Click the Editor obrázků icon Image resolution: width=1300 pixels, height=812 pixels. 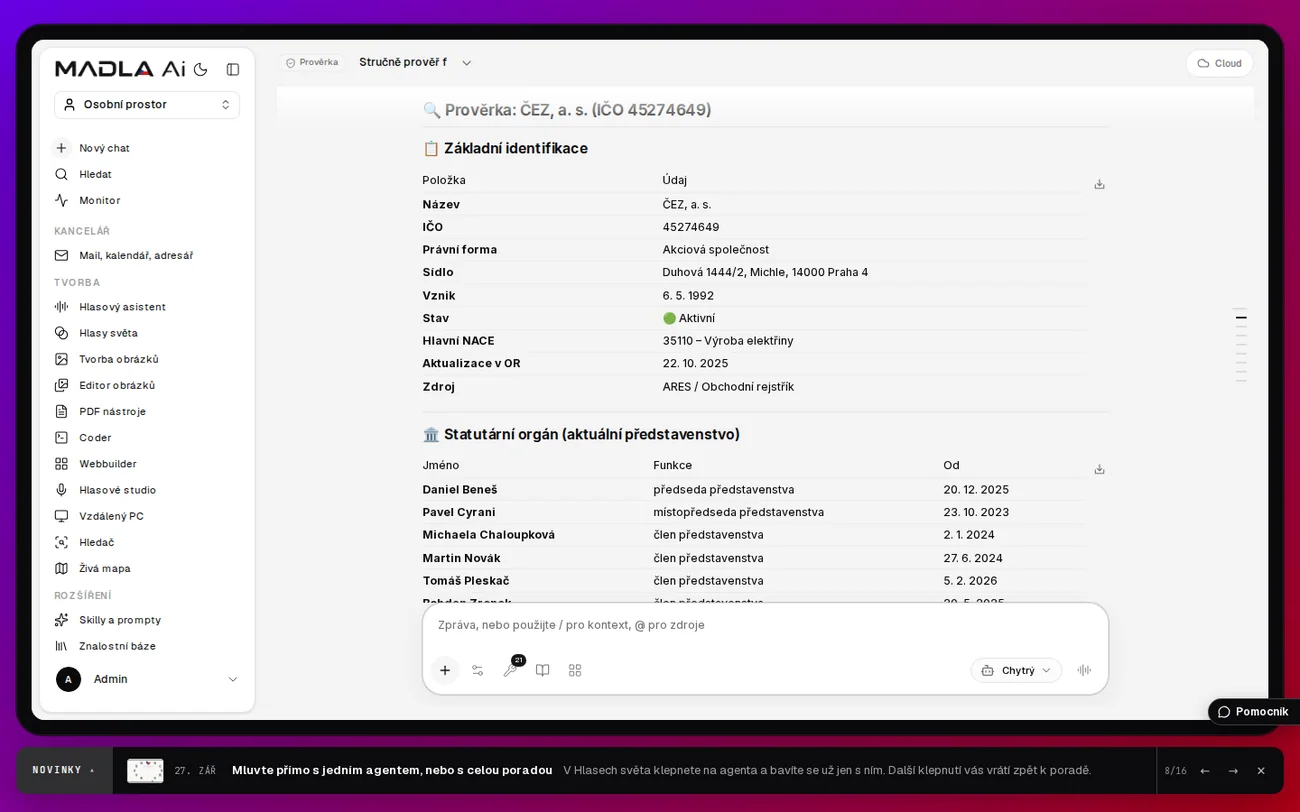(x=61, y=385)
